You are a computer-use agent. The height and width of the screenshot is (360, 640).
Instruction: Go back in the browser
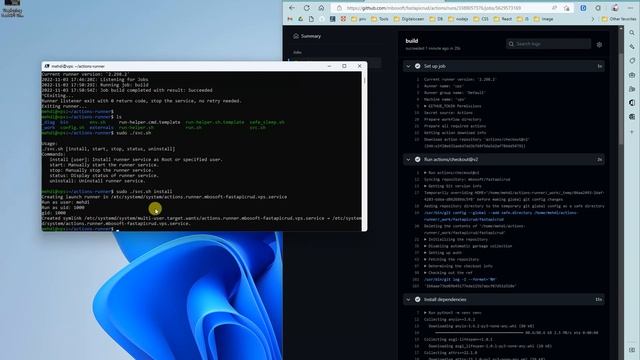[292, 8]
